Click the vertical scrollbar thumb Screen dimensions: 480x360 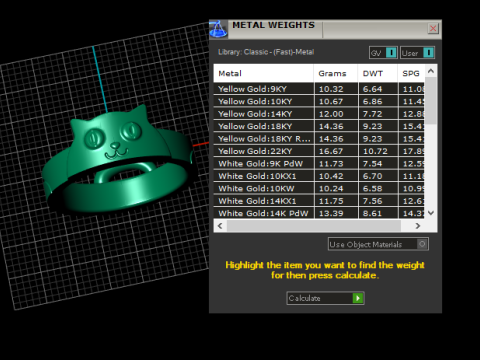coord(431,101)
